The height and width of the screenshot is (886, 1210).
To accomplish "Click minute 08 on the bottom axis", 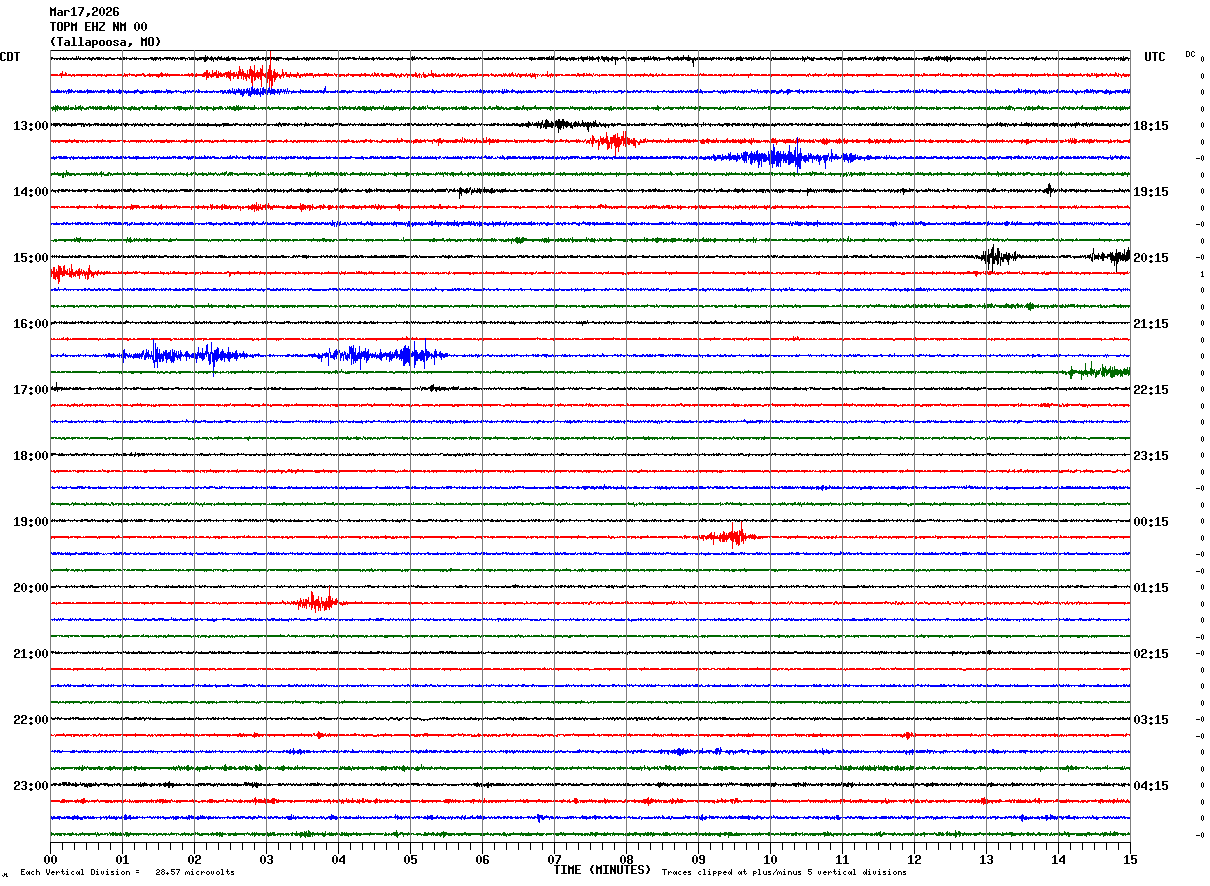I will click(627, 859).
